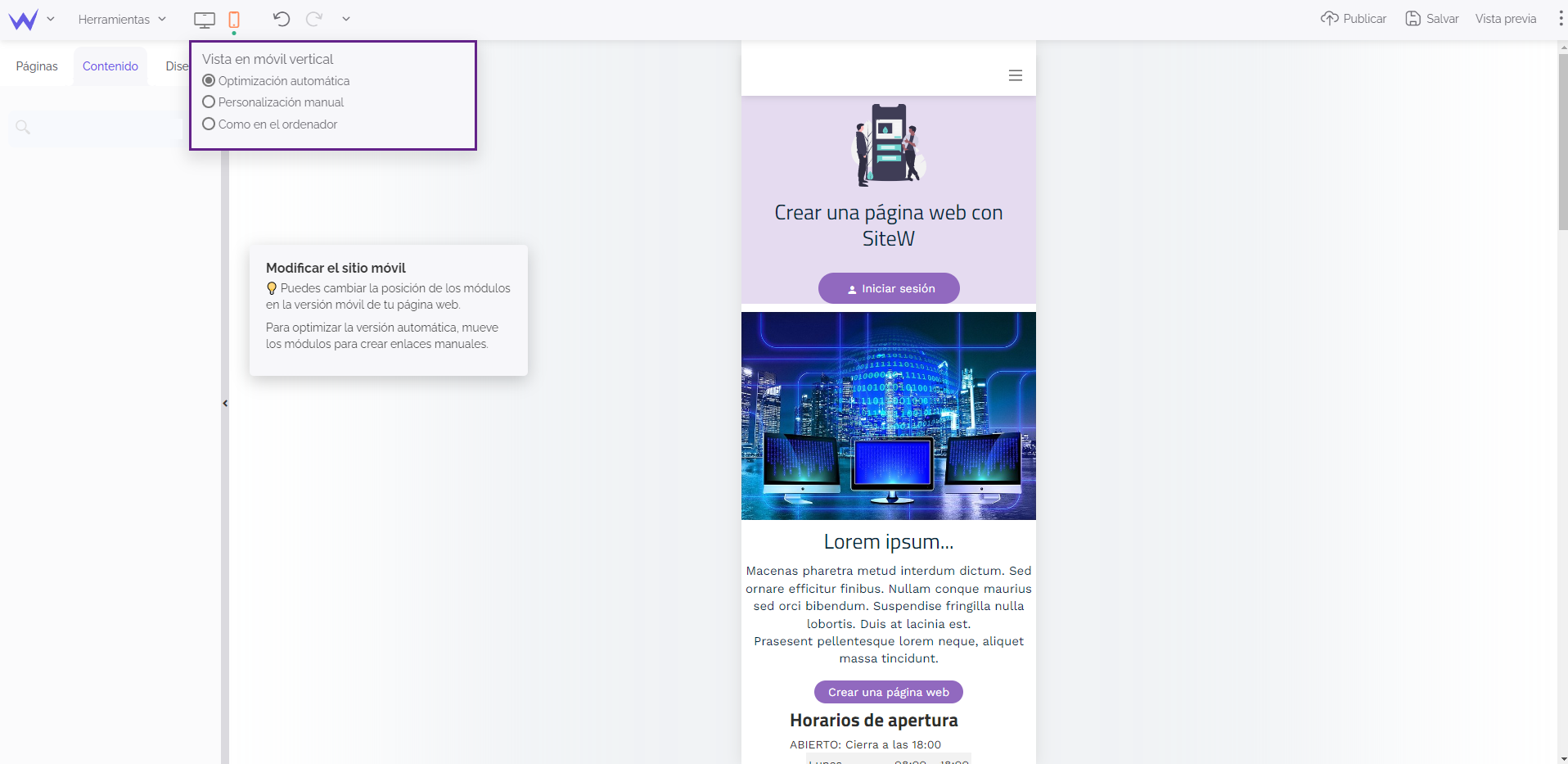Click the 'Vista en móvil vertical' heading

268,59
